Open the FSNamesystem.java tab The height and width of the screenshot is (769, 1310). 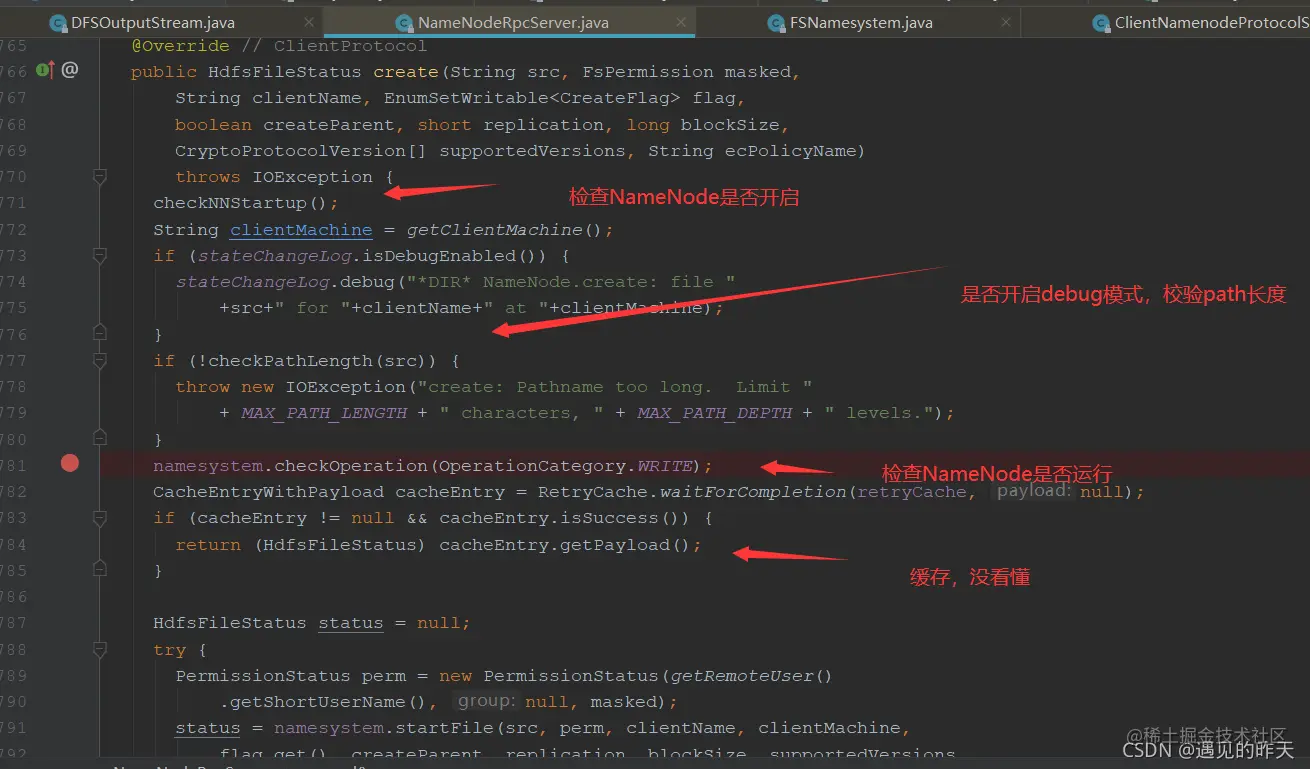click(x=860, y=22)
